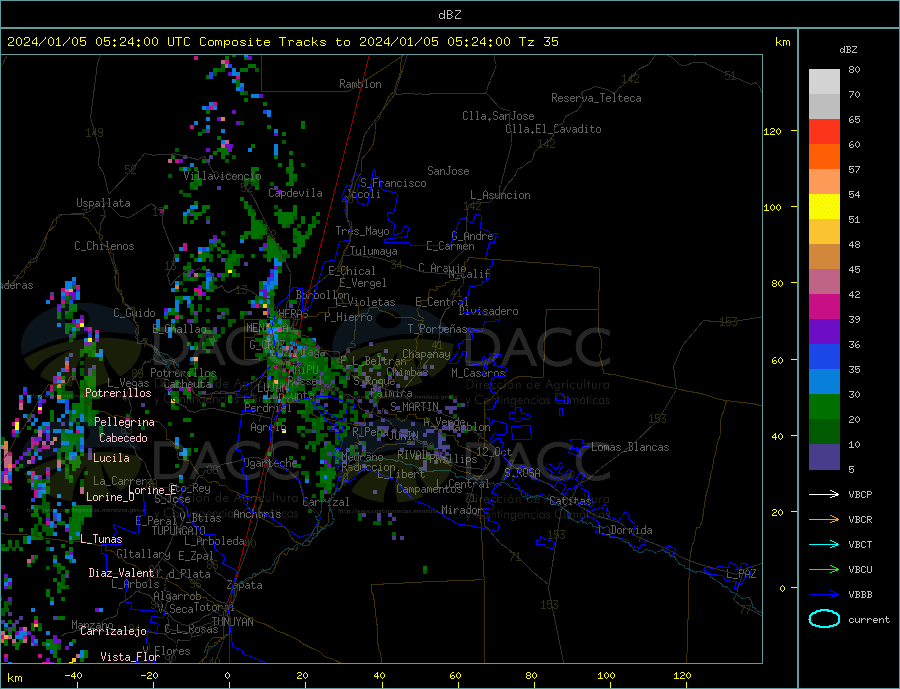
Task: Select the magenta 39-42 dBZ swatch
Action: 824,307
